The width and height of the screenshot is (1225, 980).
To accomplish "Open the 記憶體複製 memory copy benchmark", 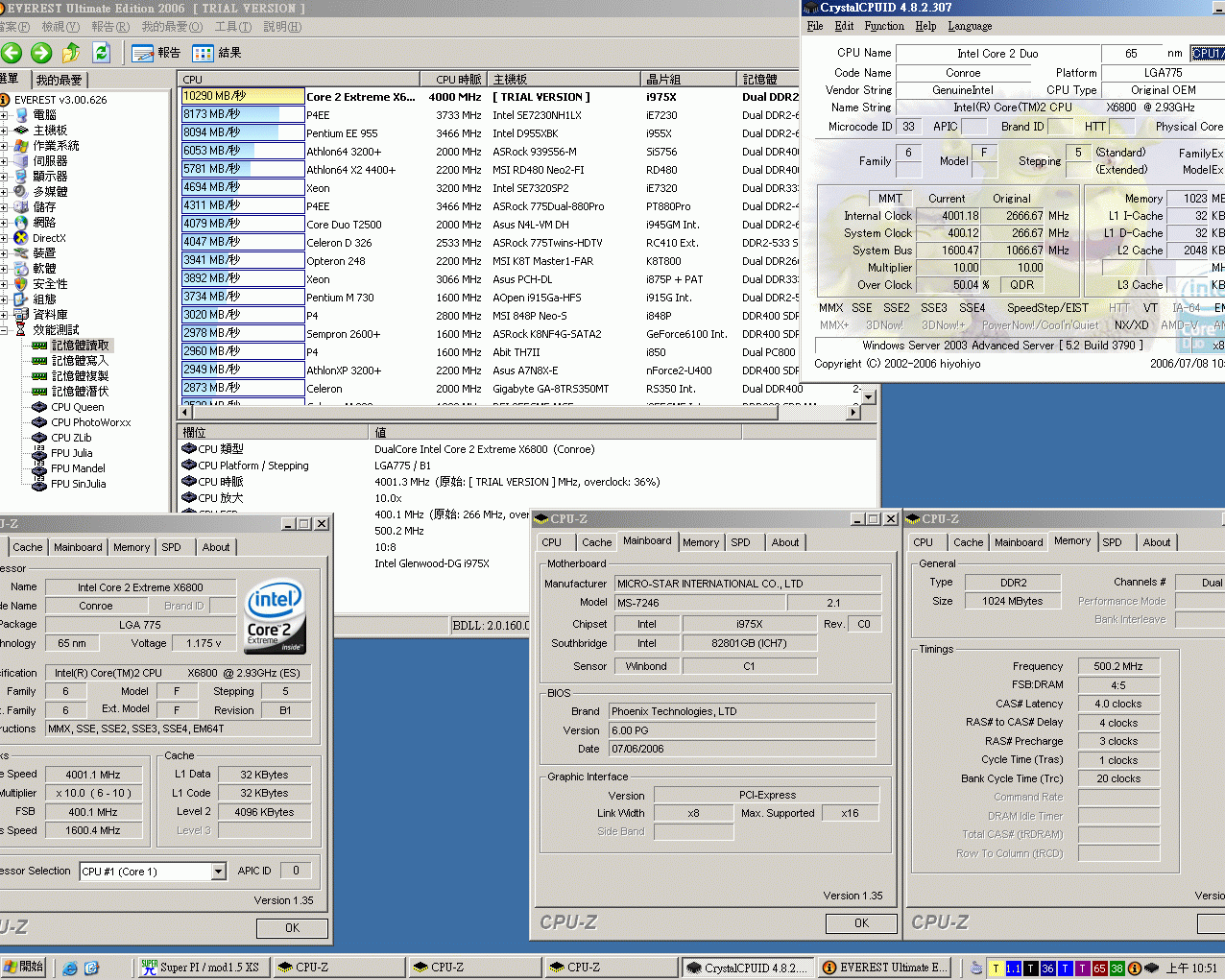I will (x=80, y=376).
